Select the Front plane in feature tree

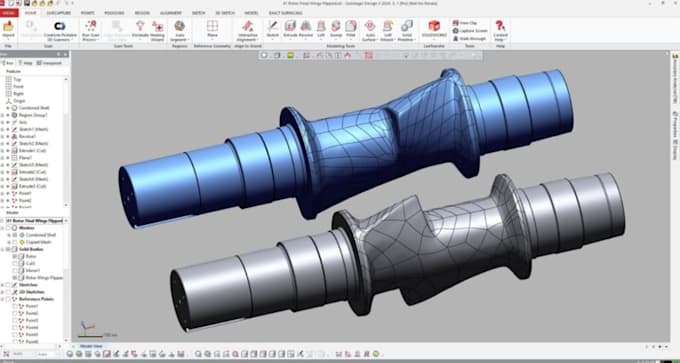click(19, 86)
